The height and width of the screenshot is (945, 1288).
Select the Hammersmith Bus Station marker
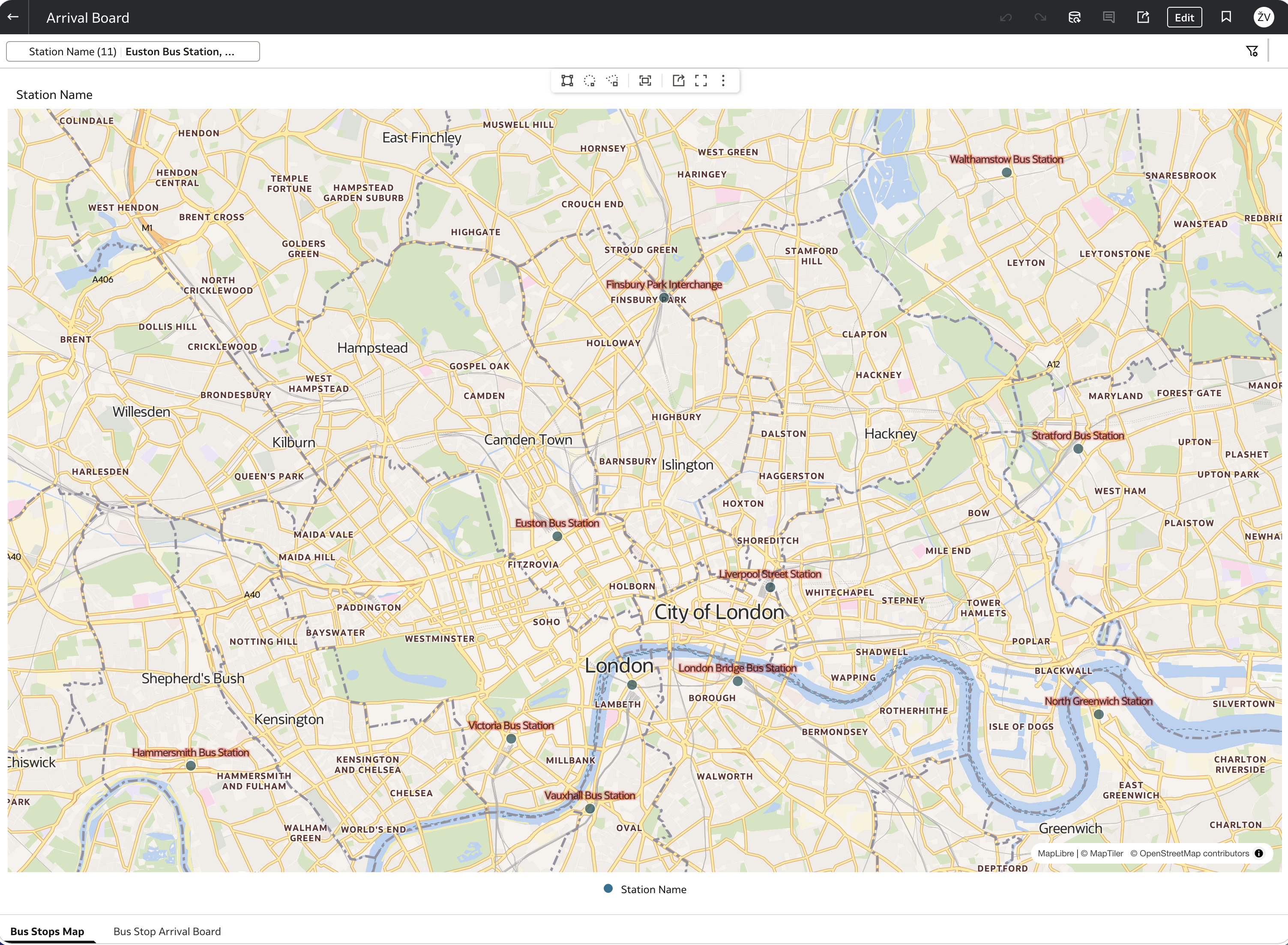coord(191,766)
